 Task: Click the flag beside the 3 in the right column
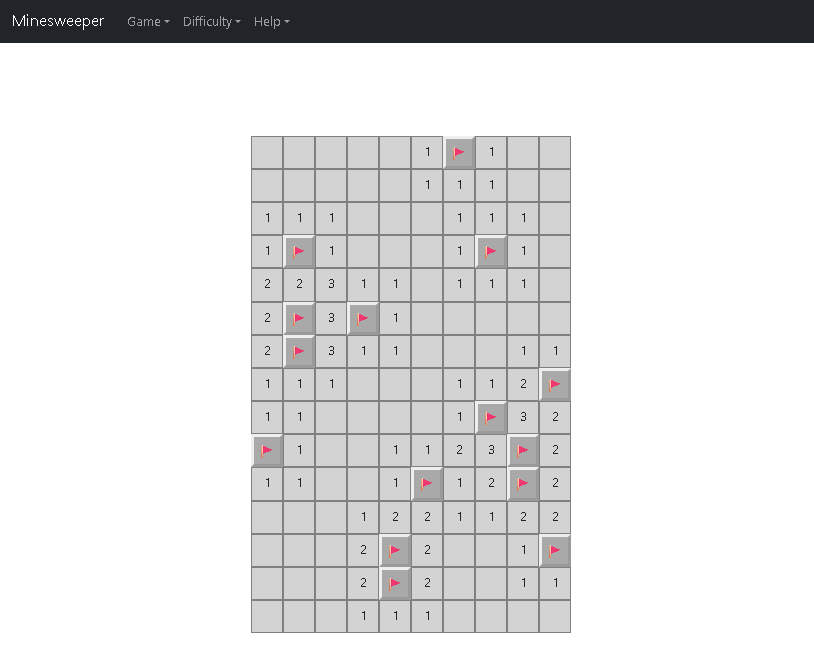click(x=490, y=417)
